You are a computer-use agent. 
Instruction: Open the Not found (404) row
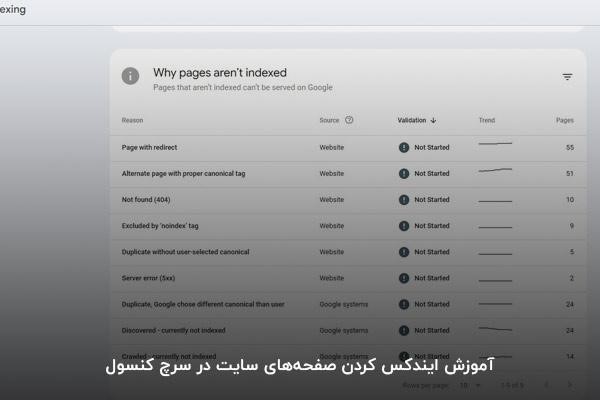[x=348, y=200]
